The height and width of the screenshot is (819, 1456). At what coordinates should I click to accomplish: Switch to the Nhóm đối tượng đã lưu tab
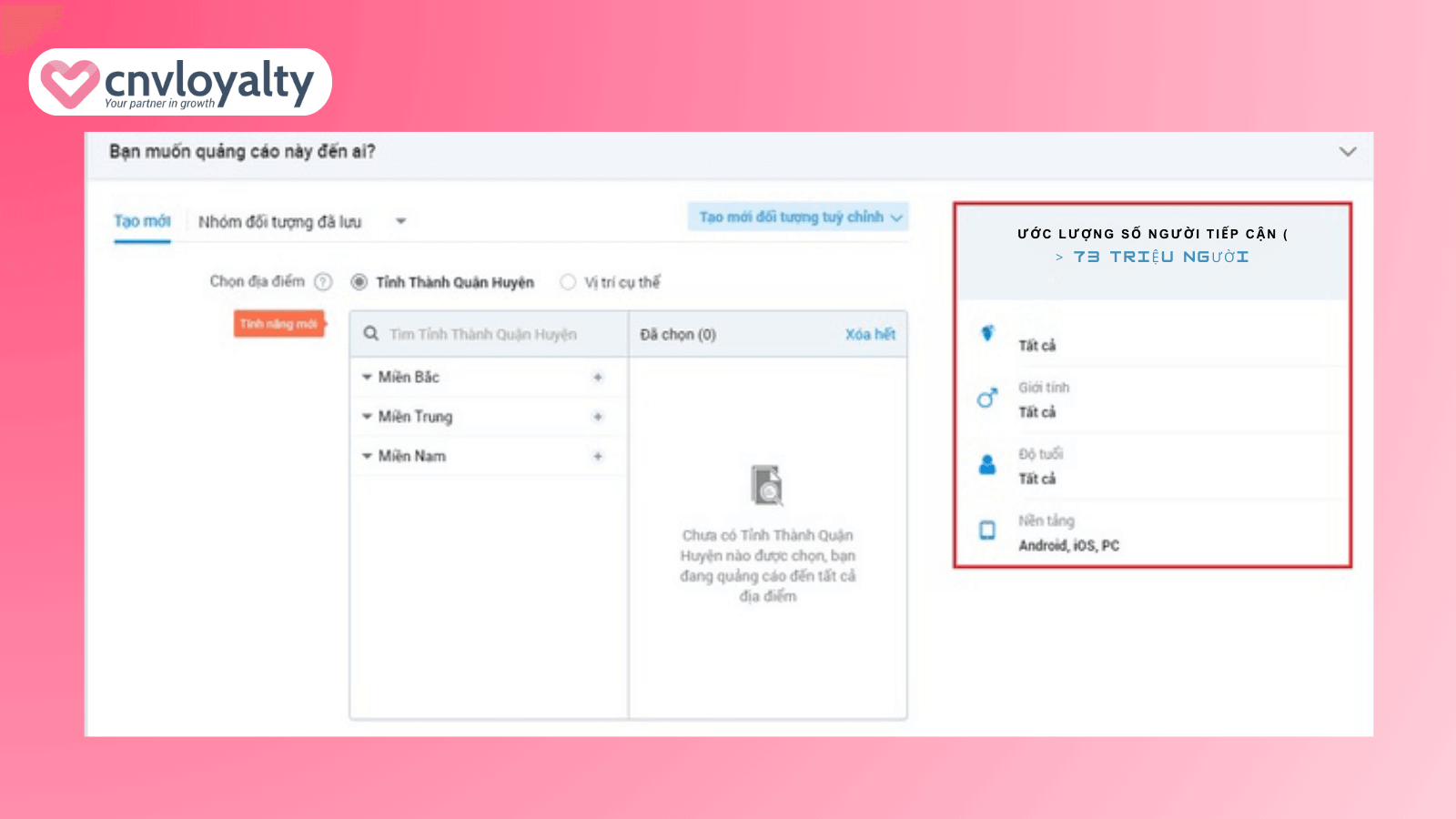282,221
